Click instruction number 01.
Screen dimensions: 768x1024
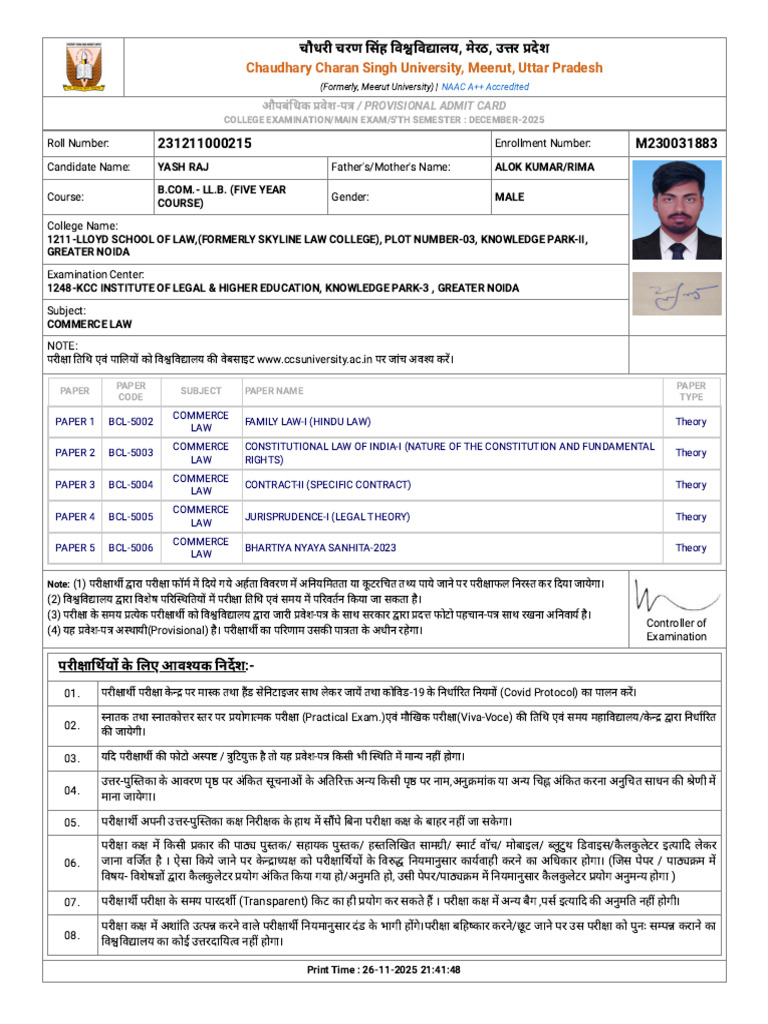pyautogui.click(x=72, y=693)
